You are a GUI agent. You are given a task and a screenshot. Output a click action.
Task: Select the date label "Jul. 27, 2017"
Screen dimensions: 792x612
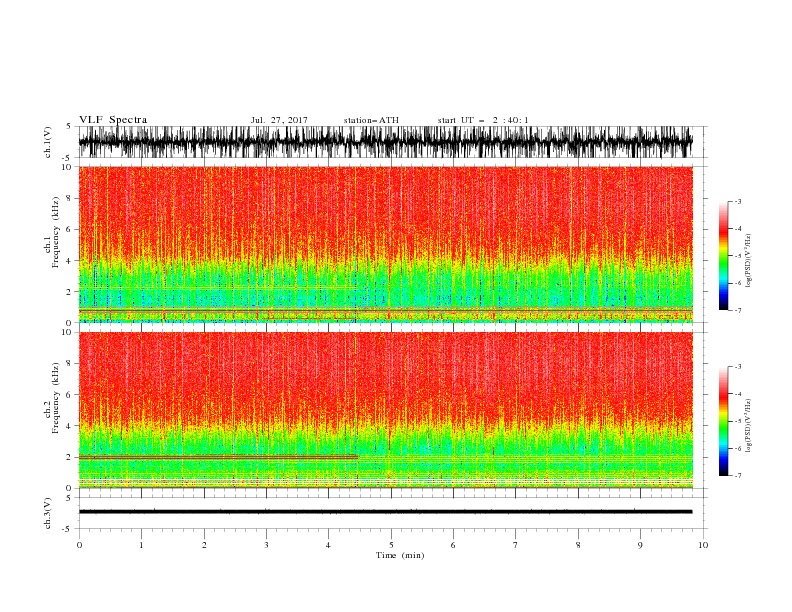[x=279, y=120]
